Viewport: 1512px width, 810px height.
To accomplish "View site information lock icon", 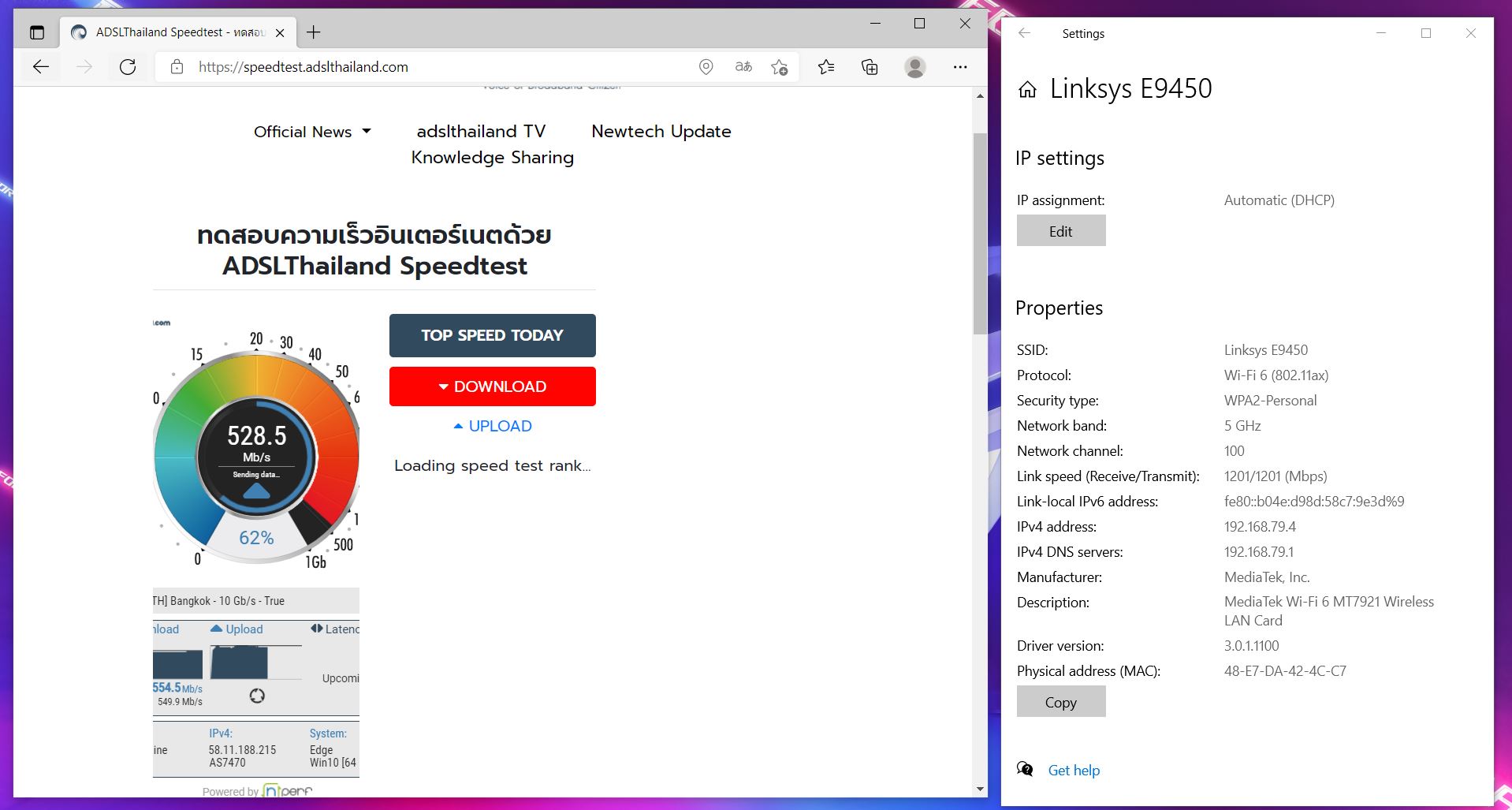I will coord(177,67).
